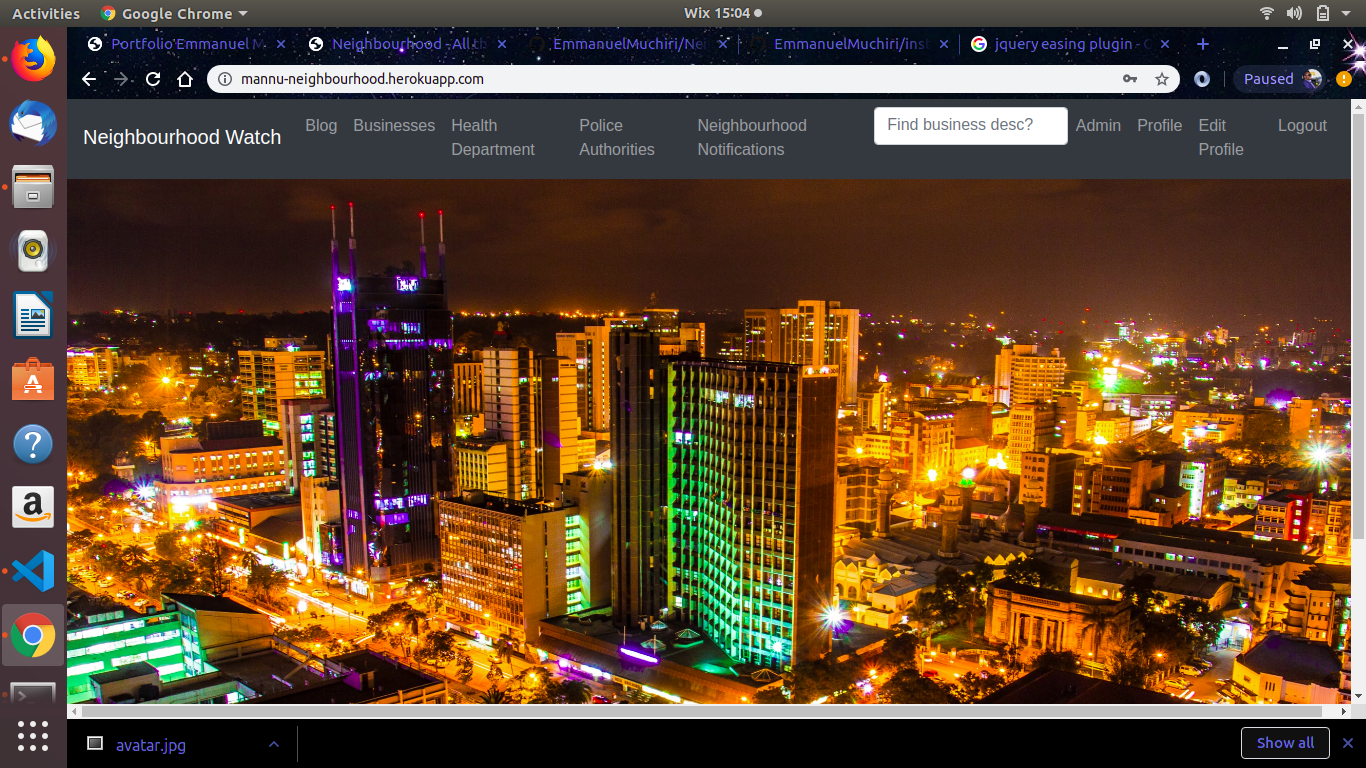The height and width of the screenshot is (768, 1366).
Task: Go to Chrome home page icon
Action: (x=184, y=79)
